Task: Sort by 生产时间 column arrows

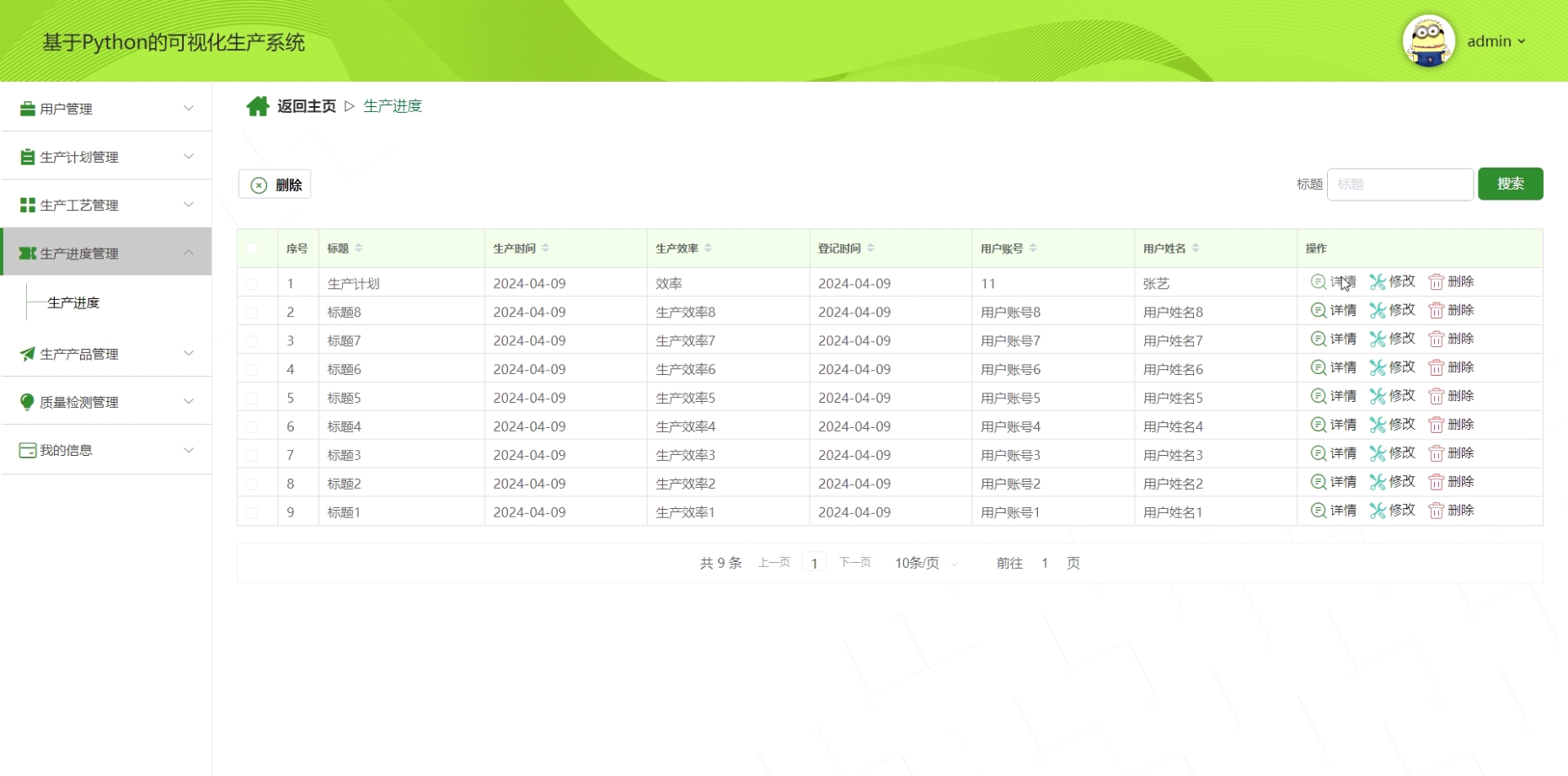Action: (546, 248)
